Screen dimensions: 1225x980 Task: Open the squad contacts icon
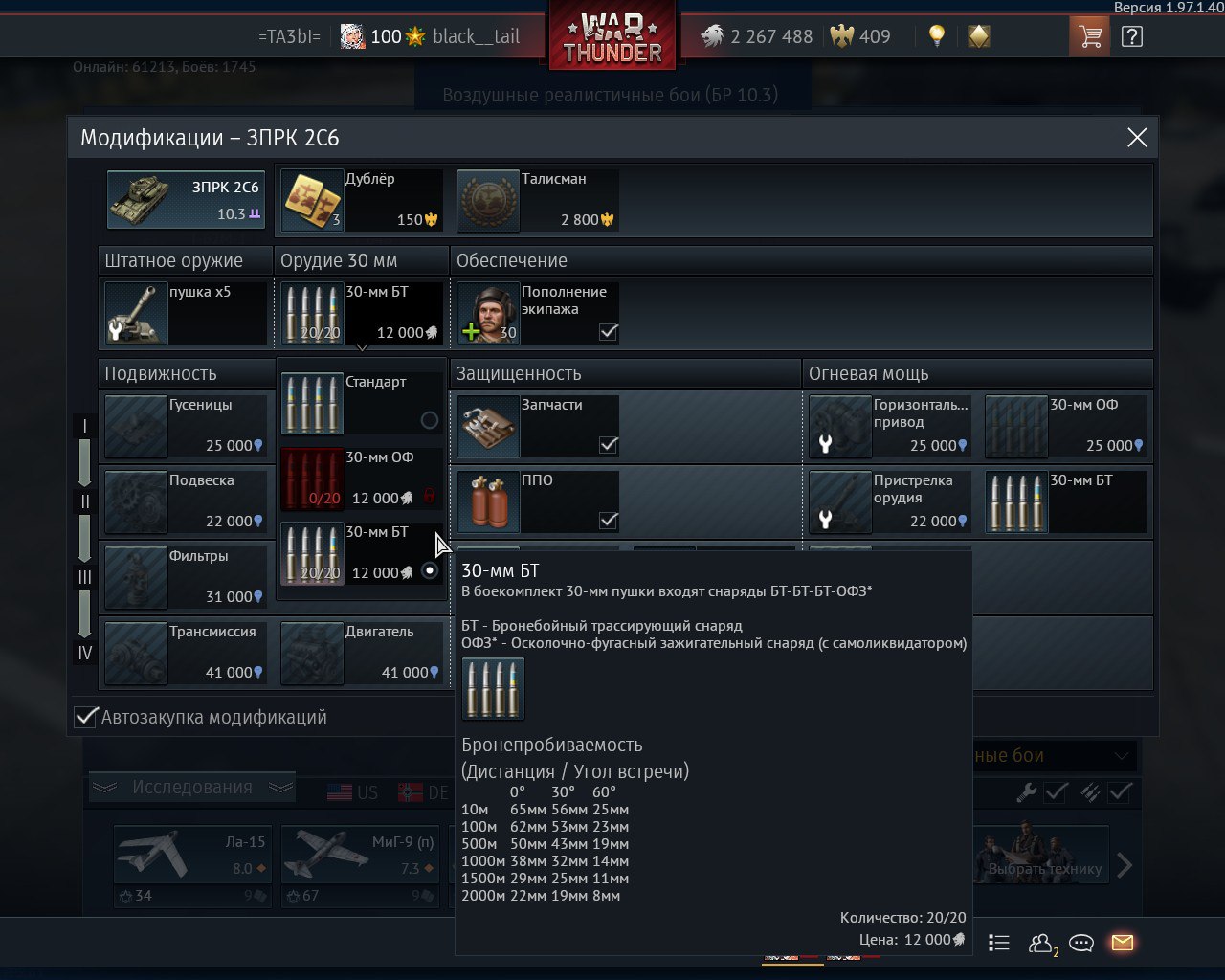point(1041,944)
